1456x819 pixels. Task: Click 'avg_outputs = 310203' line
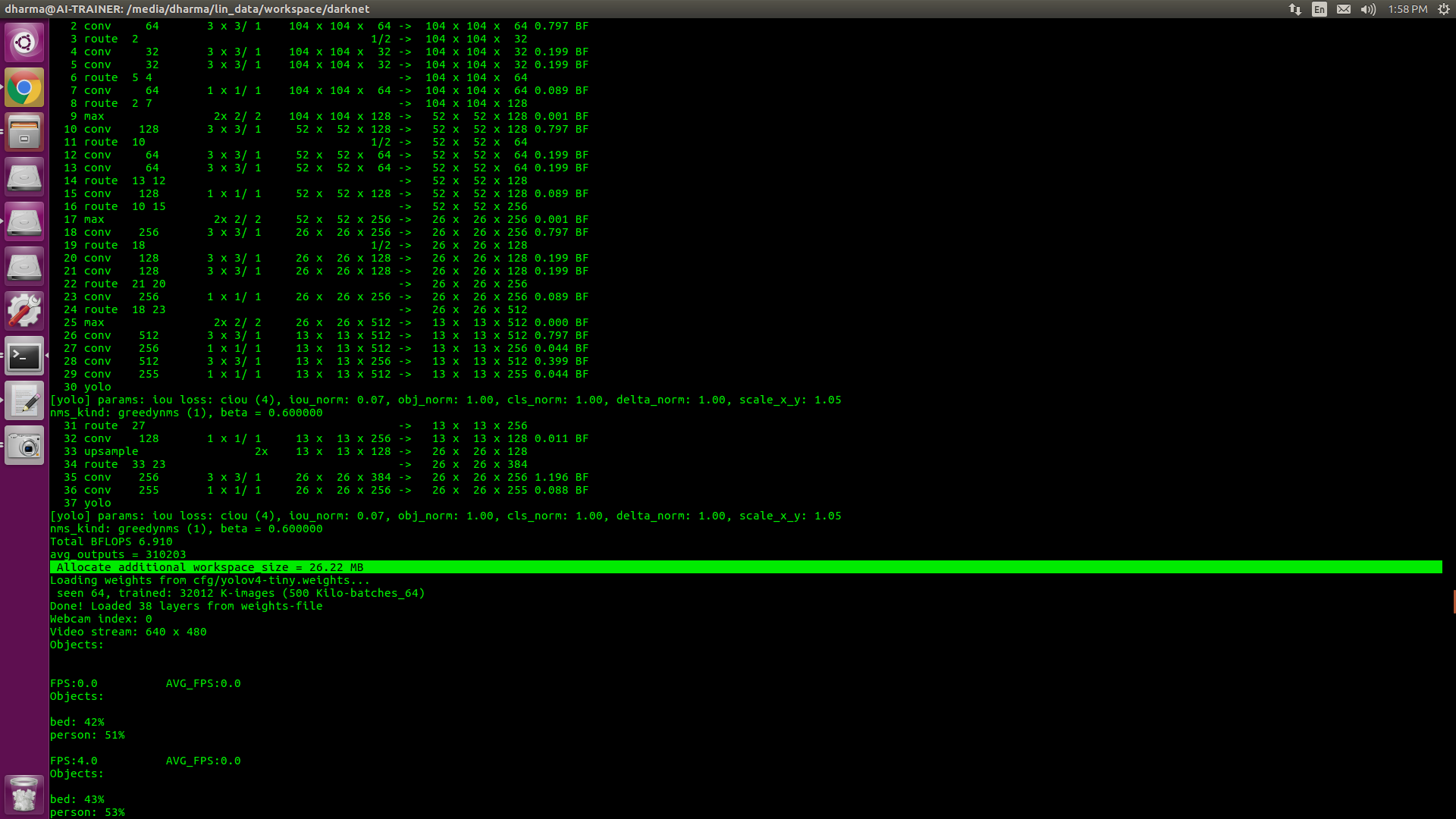pyautogui.click(x=118, y=554)
